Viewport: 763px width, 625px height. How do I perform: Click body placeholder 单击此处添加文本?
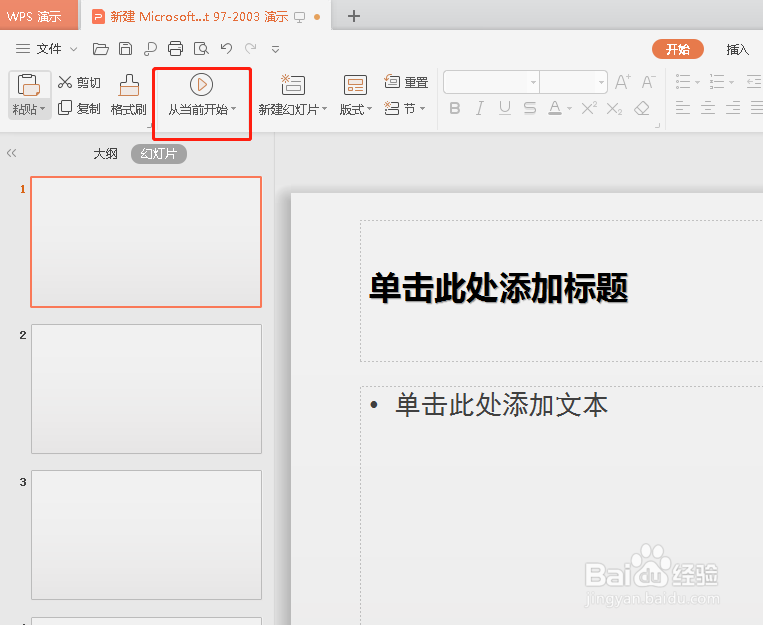click(x=502, y=405)
